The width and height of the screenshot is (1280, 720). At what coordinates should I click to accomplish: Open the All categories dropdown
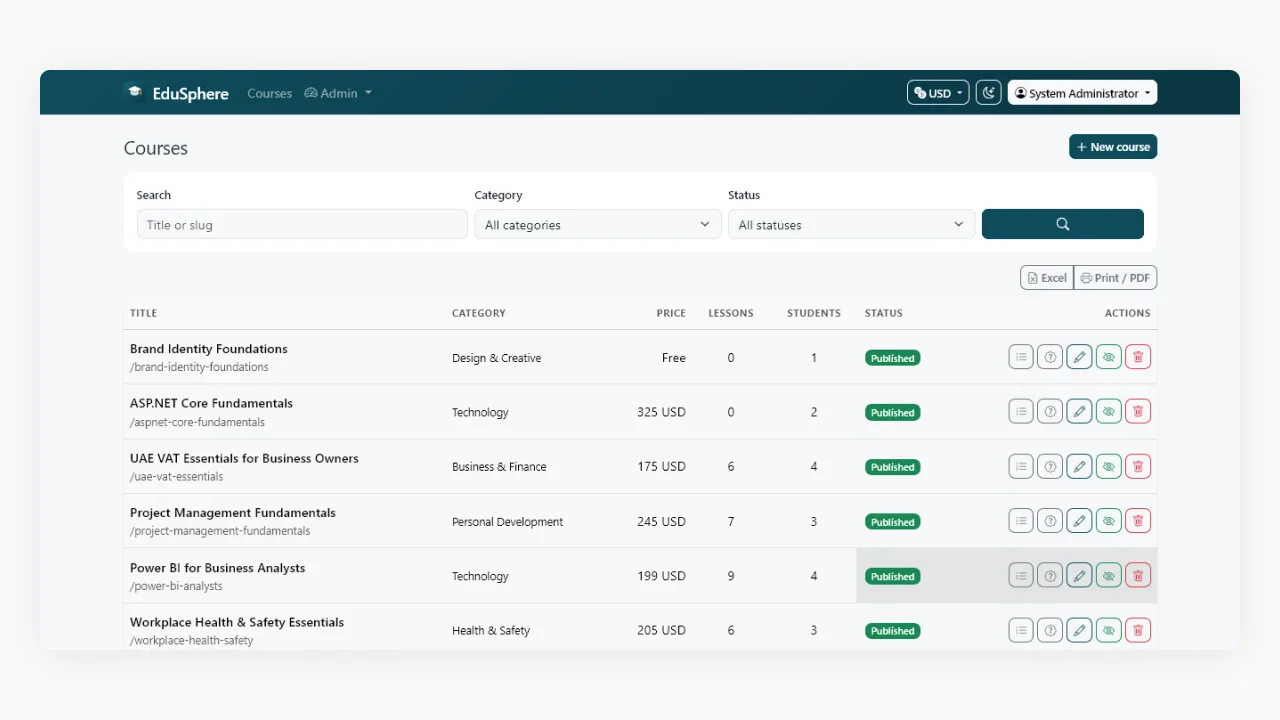[x=598, y=224]
